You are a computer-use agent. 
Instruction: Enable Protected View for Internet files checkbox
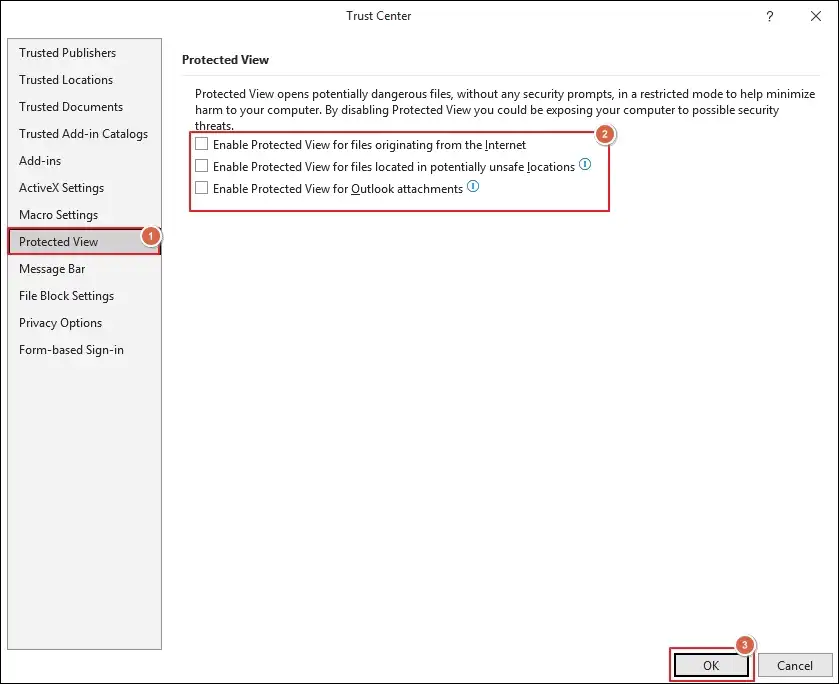[202, 144]
